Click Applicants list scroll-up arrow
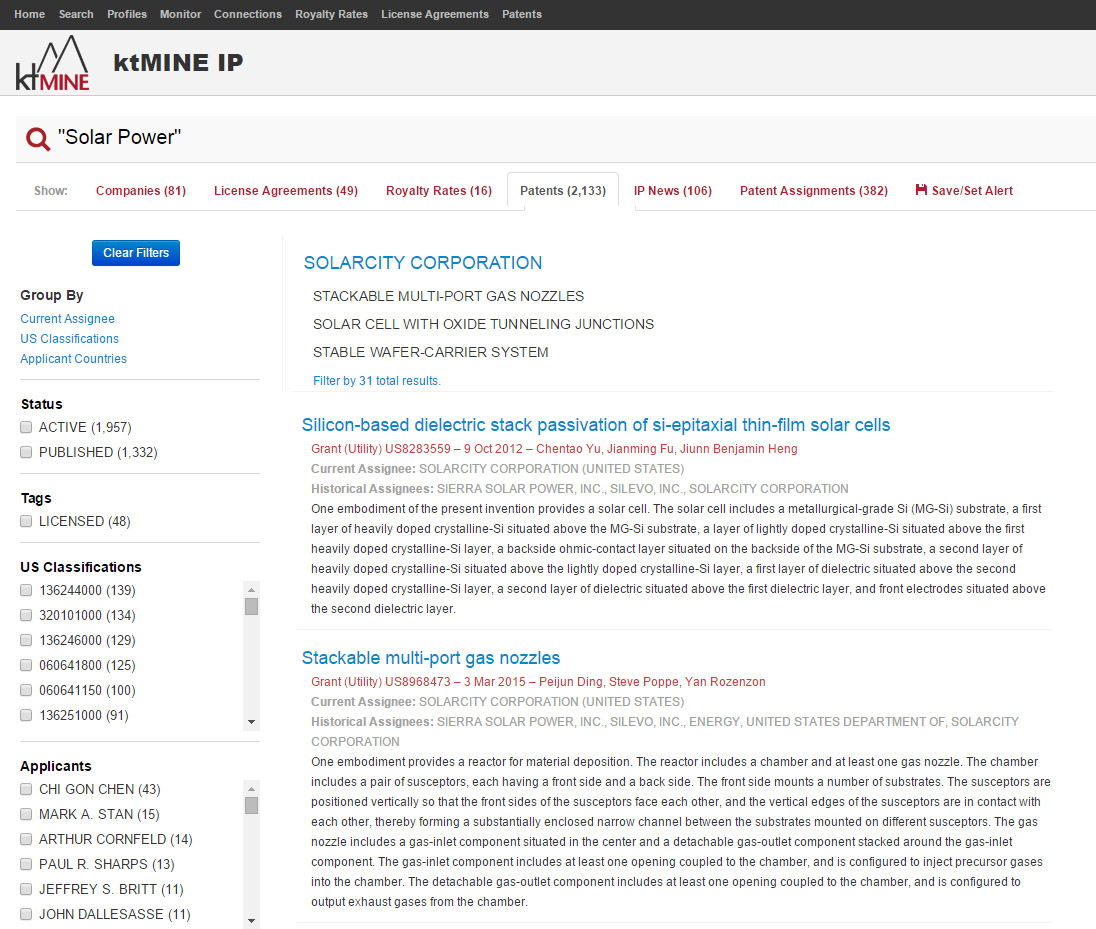Image resolution: width=1096 pixels, height=929 pixels. click(252, 789)
